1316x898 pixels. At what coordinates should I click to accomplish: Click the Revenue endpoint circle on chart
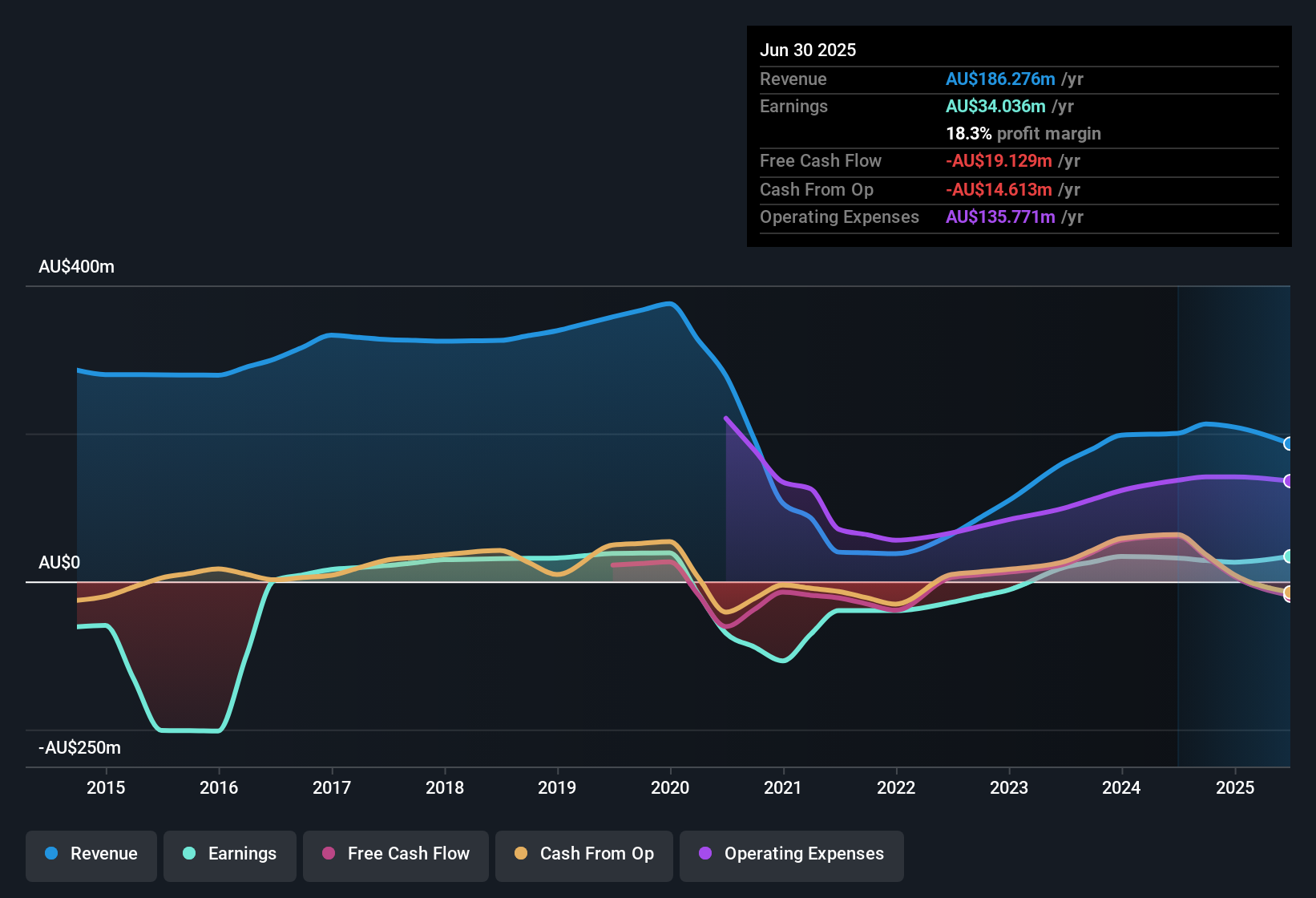pyautogui.click(x=1289, y=444)
